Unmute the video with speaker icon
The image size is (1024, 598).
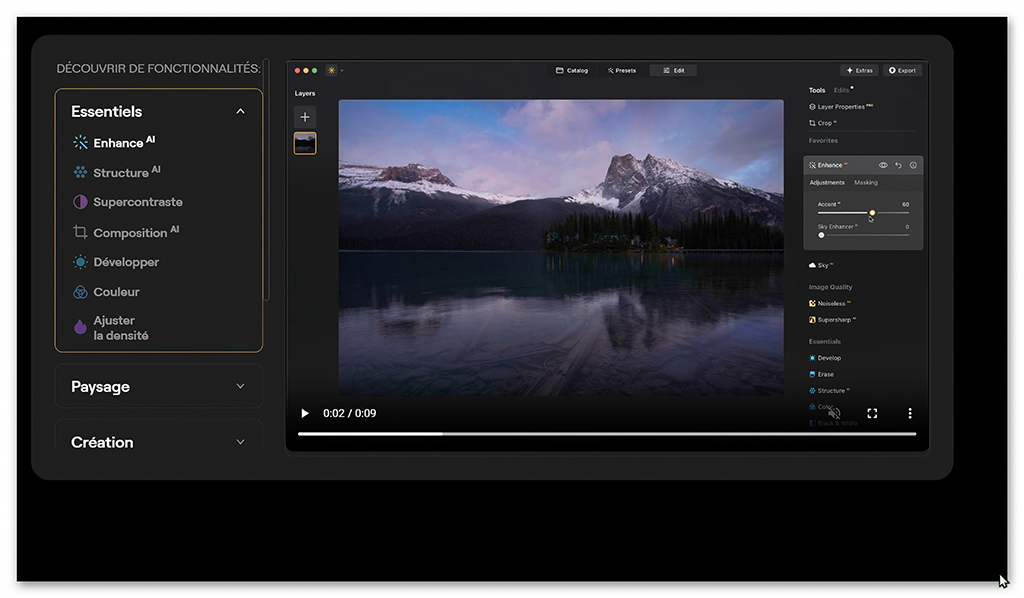pos(834,413)
